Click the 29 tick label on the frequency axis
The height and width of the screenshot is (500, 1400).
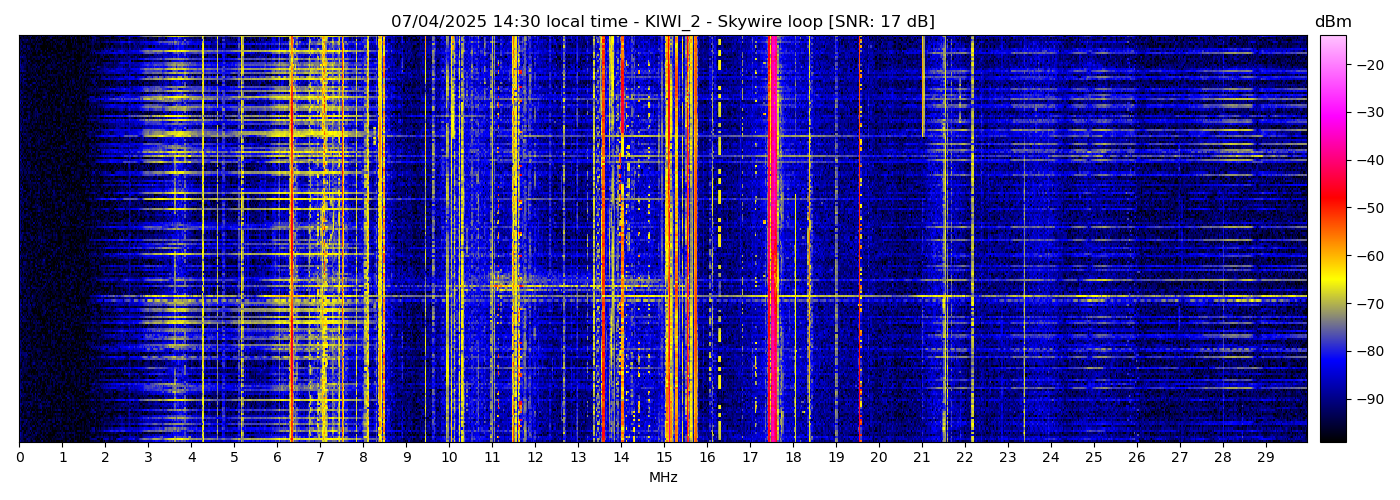pos(1265,457)
